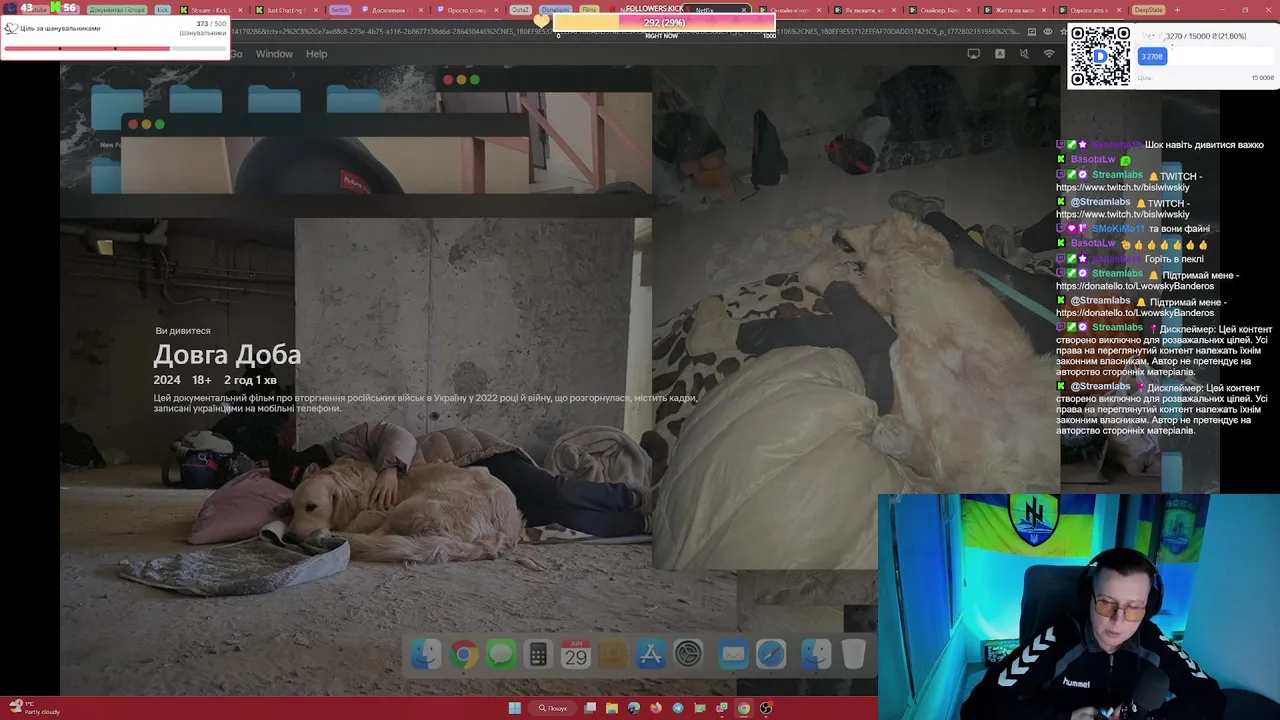Click the film title 'Довга Доба'
Screen dimensions: 1280x720
[x=227, y=355]
